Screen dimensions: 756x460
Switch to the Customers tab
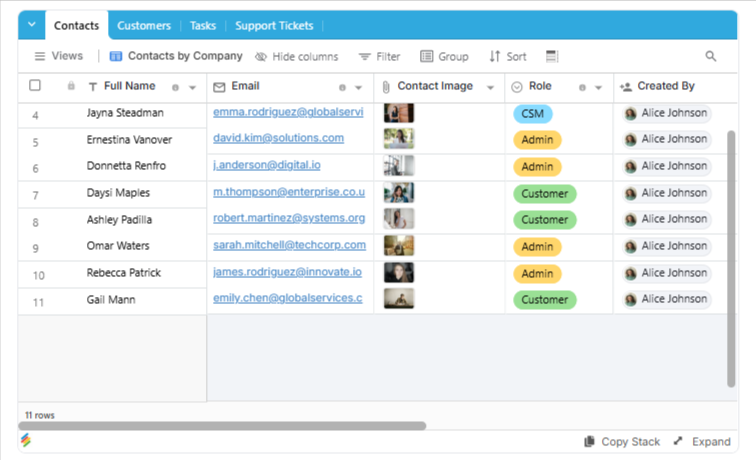144,26
